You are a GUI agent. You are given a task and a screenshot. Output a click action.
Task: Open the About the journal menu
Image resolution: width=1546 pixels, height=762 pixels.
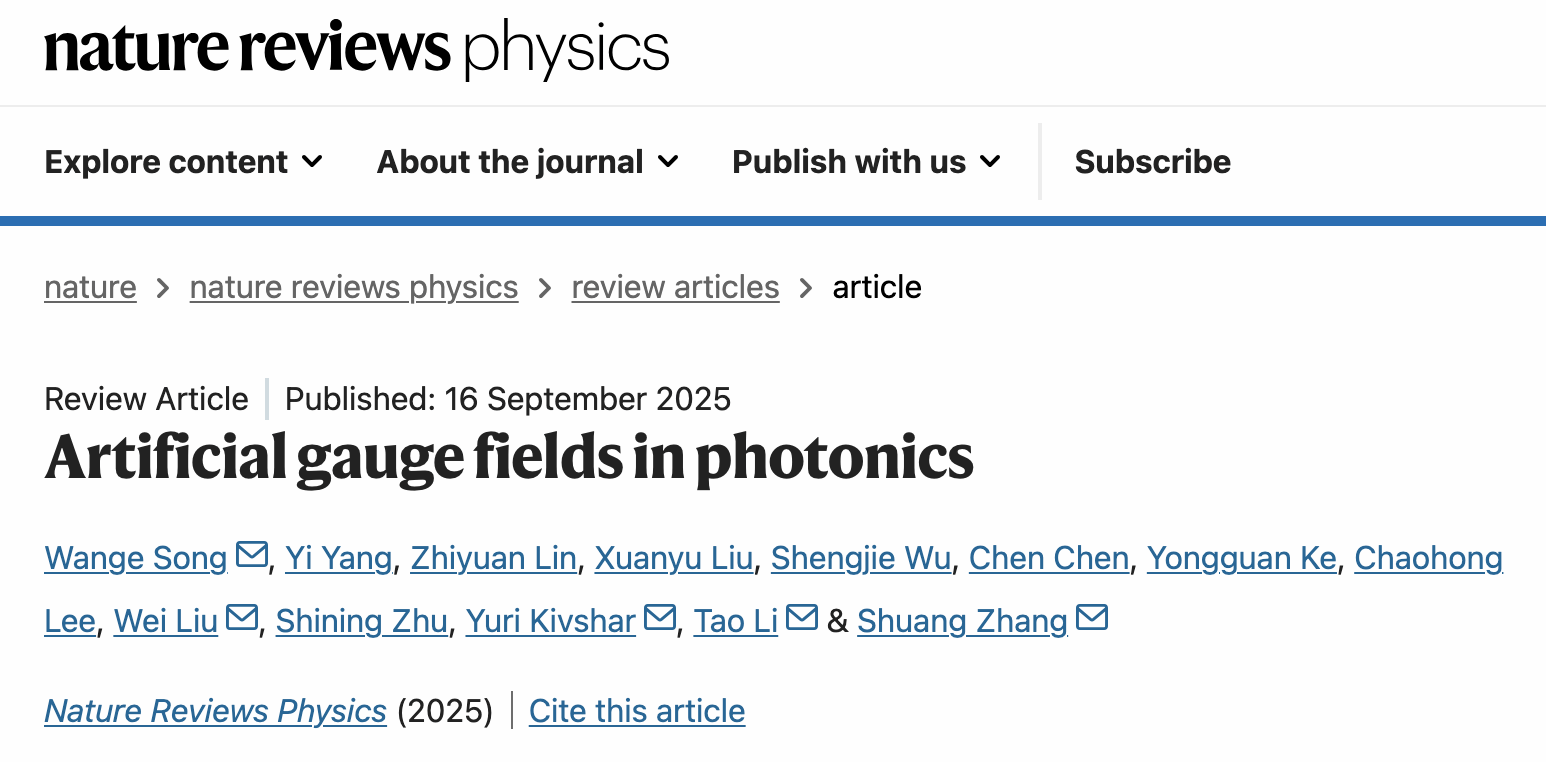(x=528, y=162)
